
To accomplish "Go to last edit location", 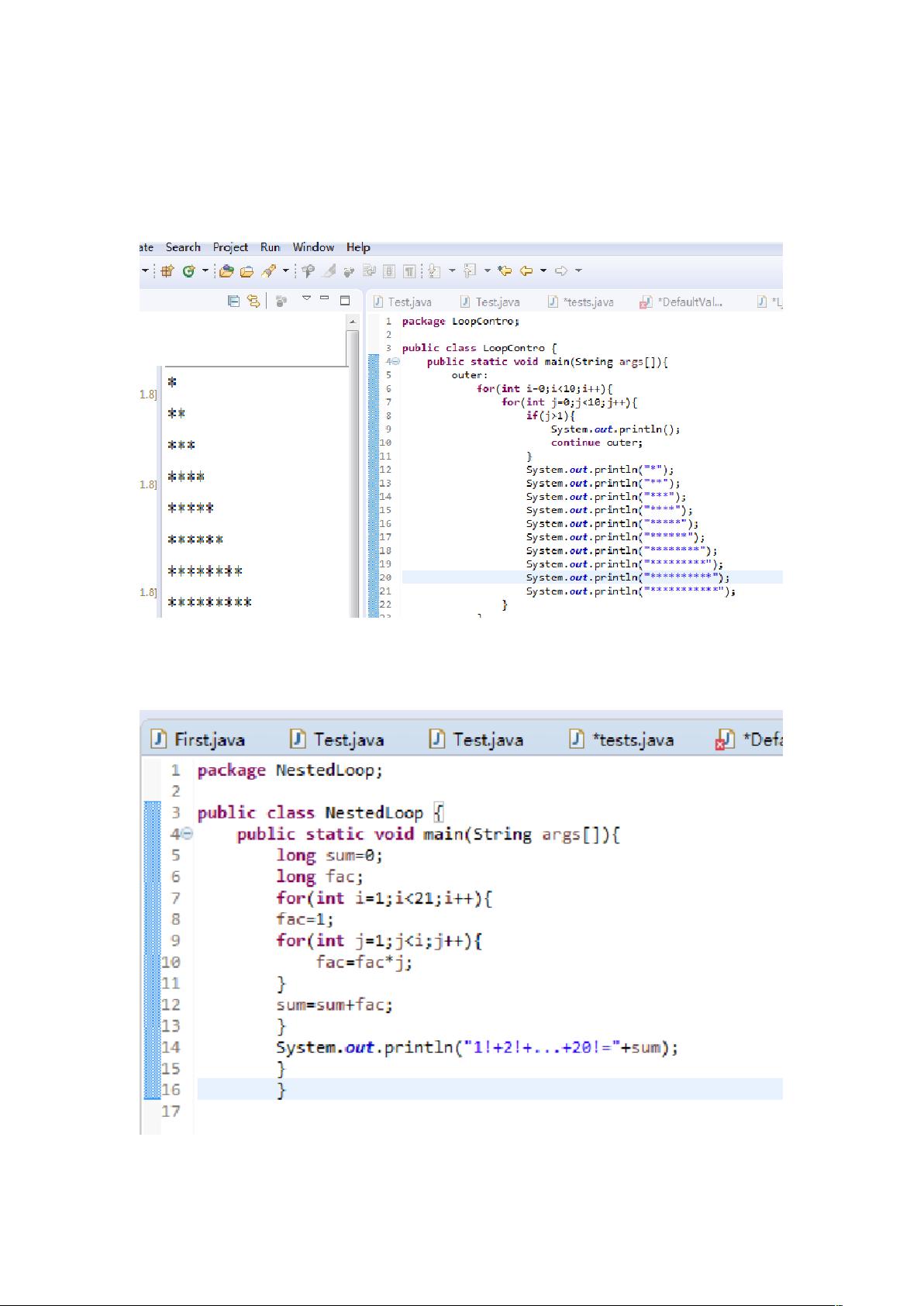I will pos(505,271).
